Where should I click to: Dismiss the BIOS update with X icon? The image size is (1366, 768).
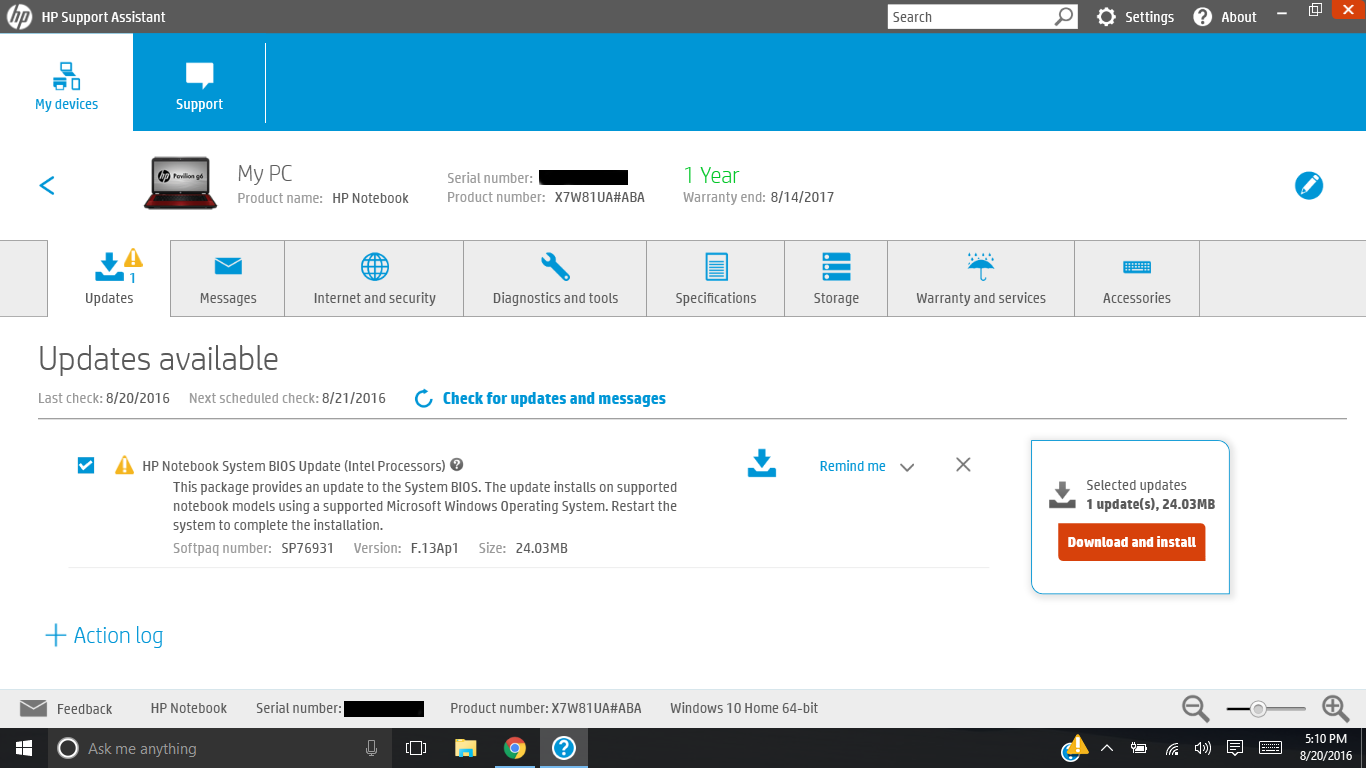tap(963, 465)
